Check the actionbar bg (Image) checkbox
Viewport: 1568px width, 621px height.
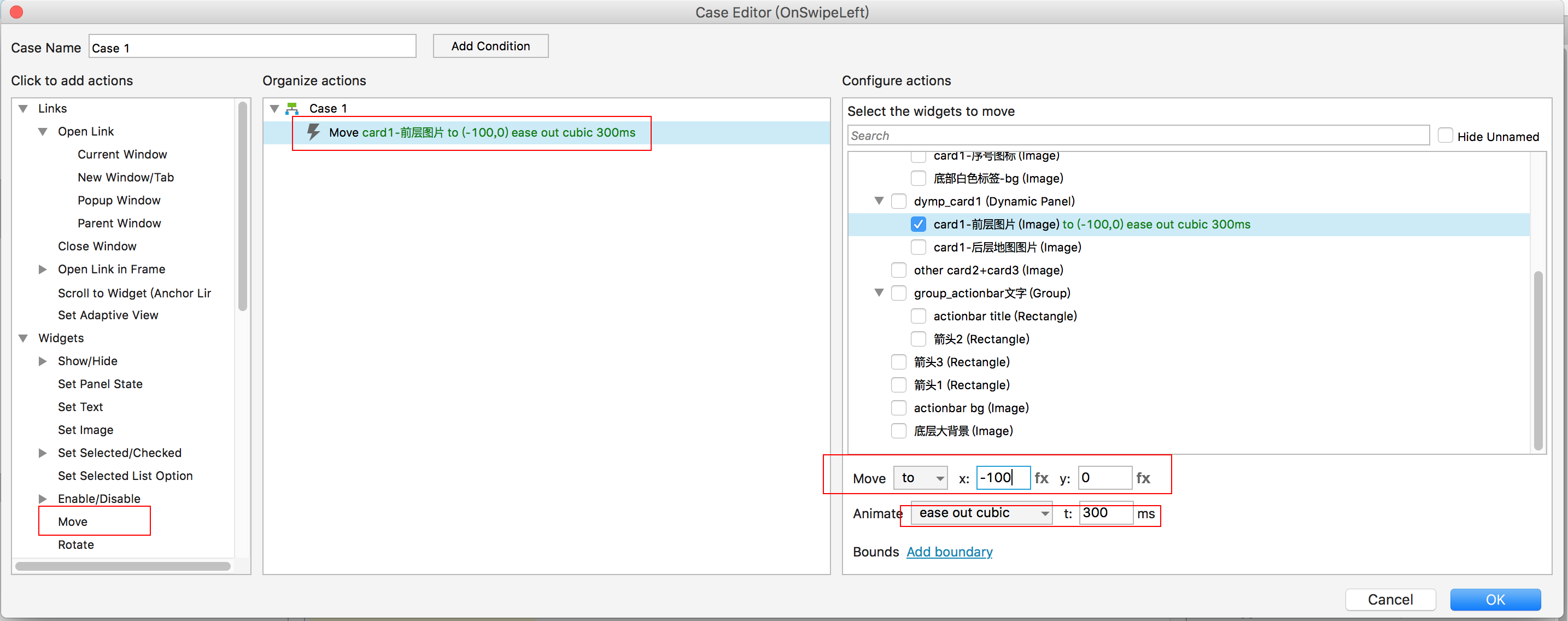click(x=898, y=408)
